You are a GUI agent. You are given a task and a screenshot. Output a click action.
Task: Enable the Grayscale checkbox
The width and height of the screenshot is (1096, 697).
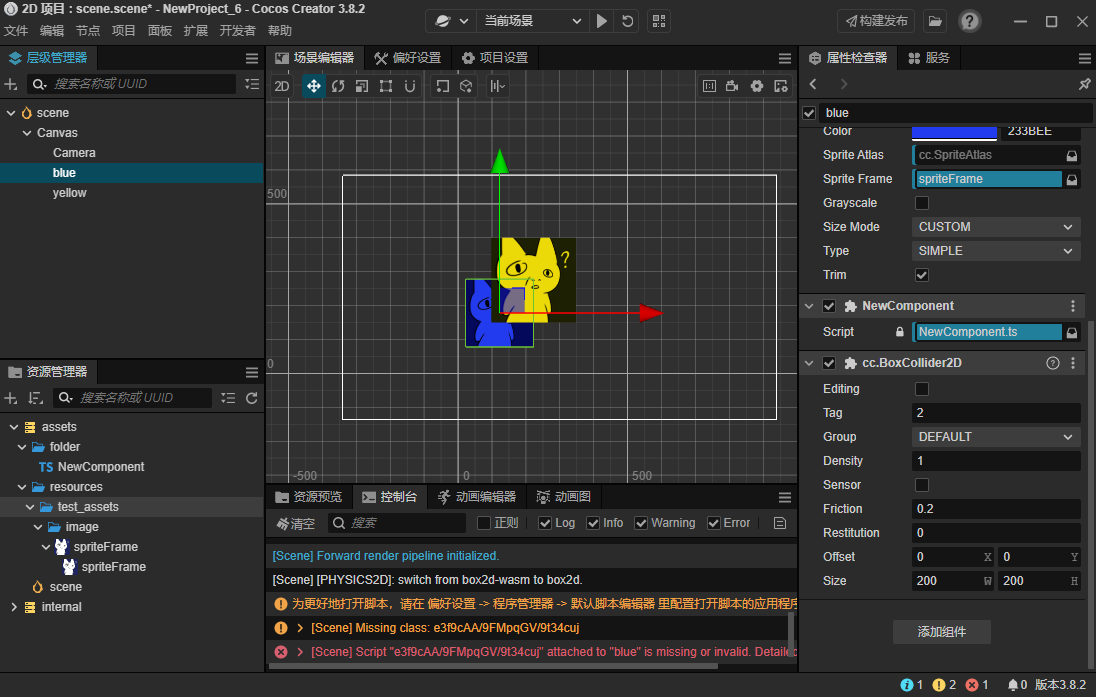pos(922,203)
